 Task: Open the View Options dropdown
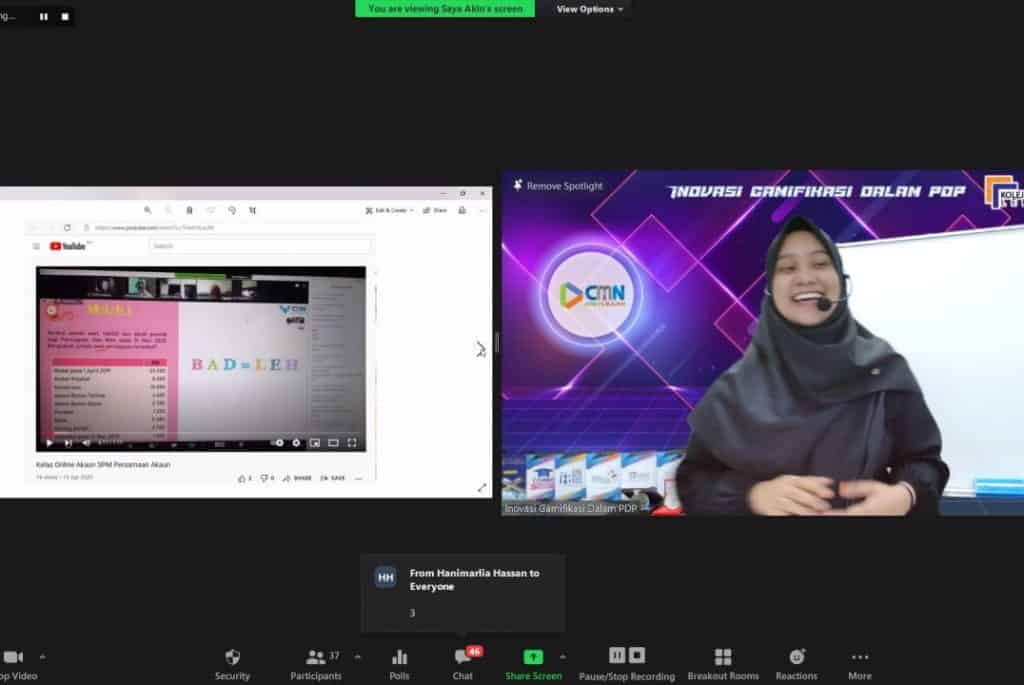(588, 9)
